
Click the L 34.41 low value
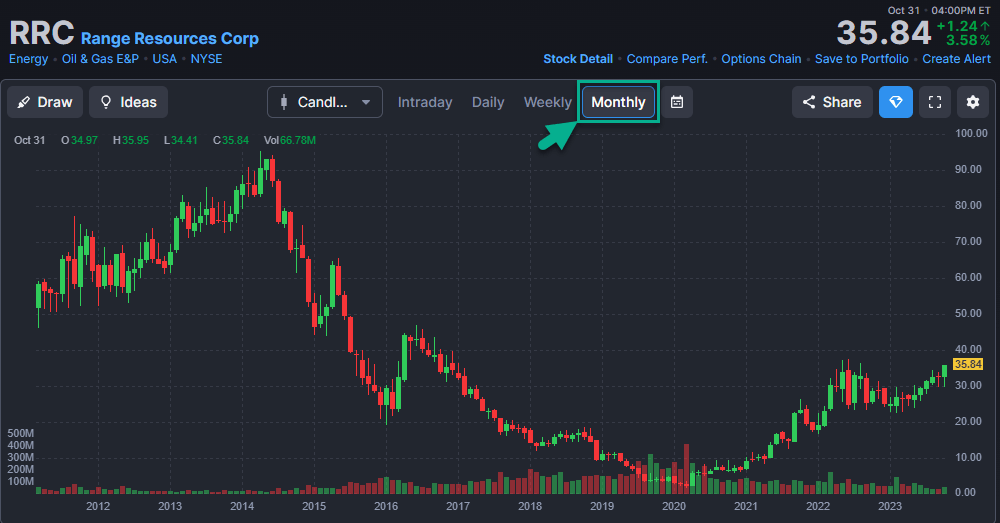pos(180,140)
